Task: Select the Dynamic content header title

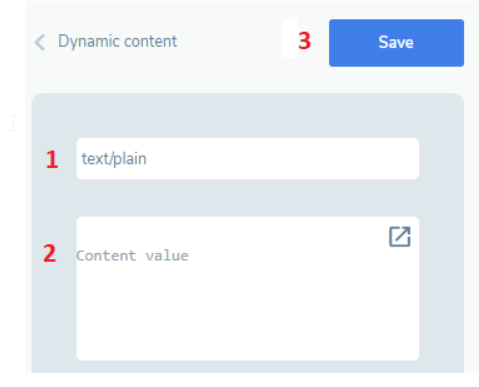Action: click(118, 42)
